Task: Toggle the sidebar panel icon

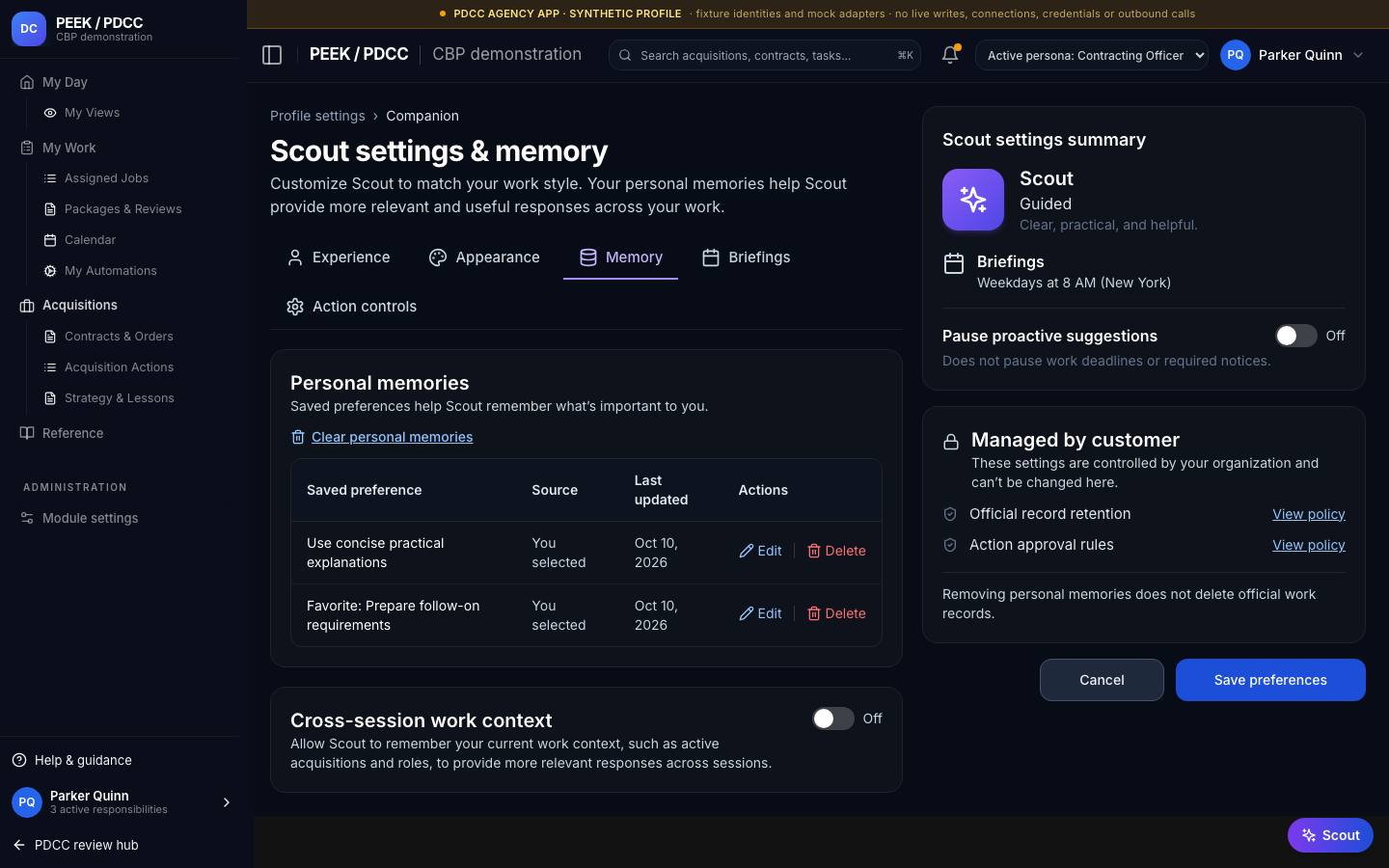Action: [272, 55]
